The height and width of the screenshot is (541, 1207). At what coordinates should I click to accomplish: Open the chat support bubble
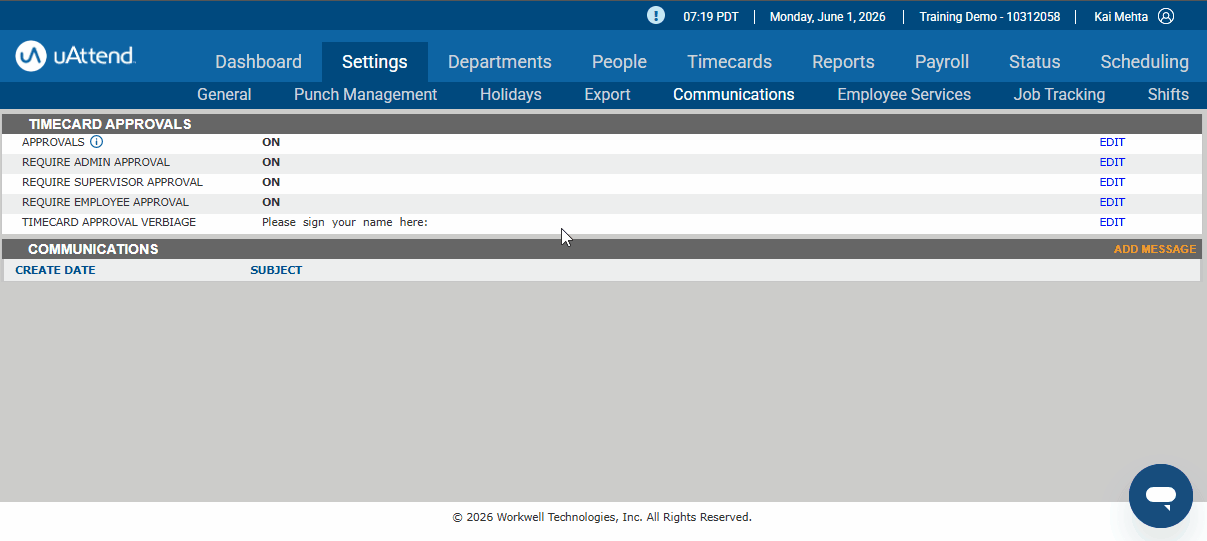tap(1160, 496)
